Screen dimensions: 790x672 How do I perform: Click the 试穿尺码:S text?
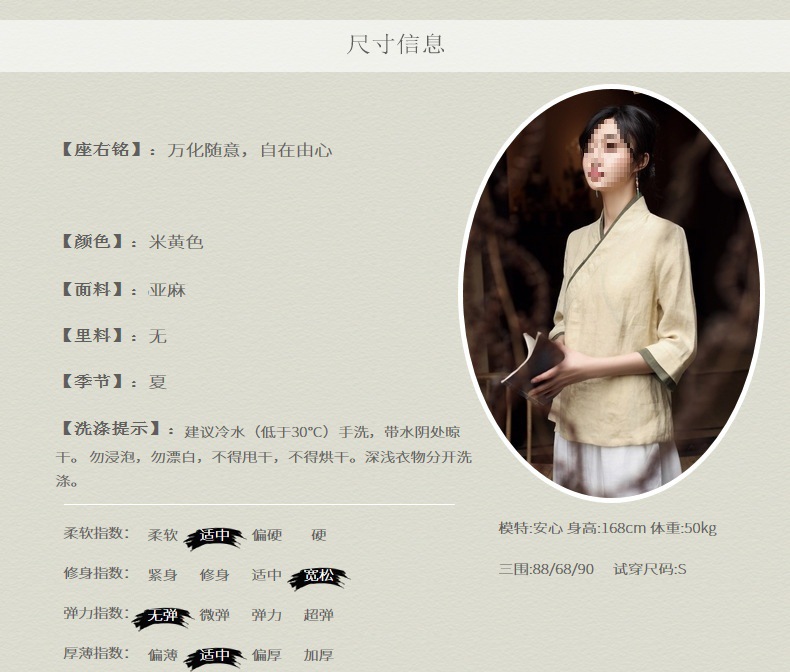[649, 569]
